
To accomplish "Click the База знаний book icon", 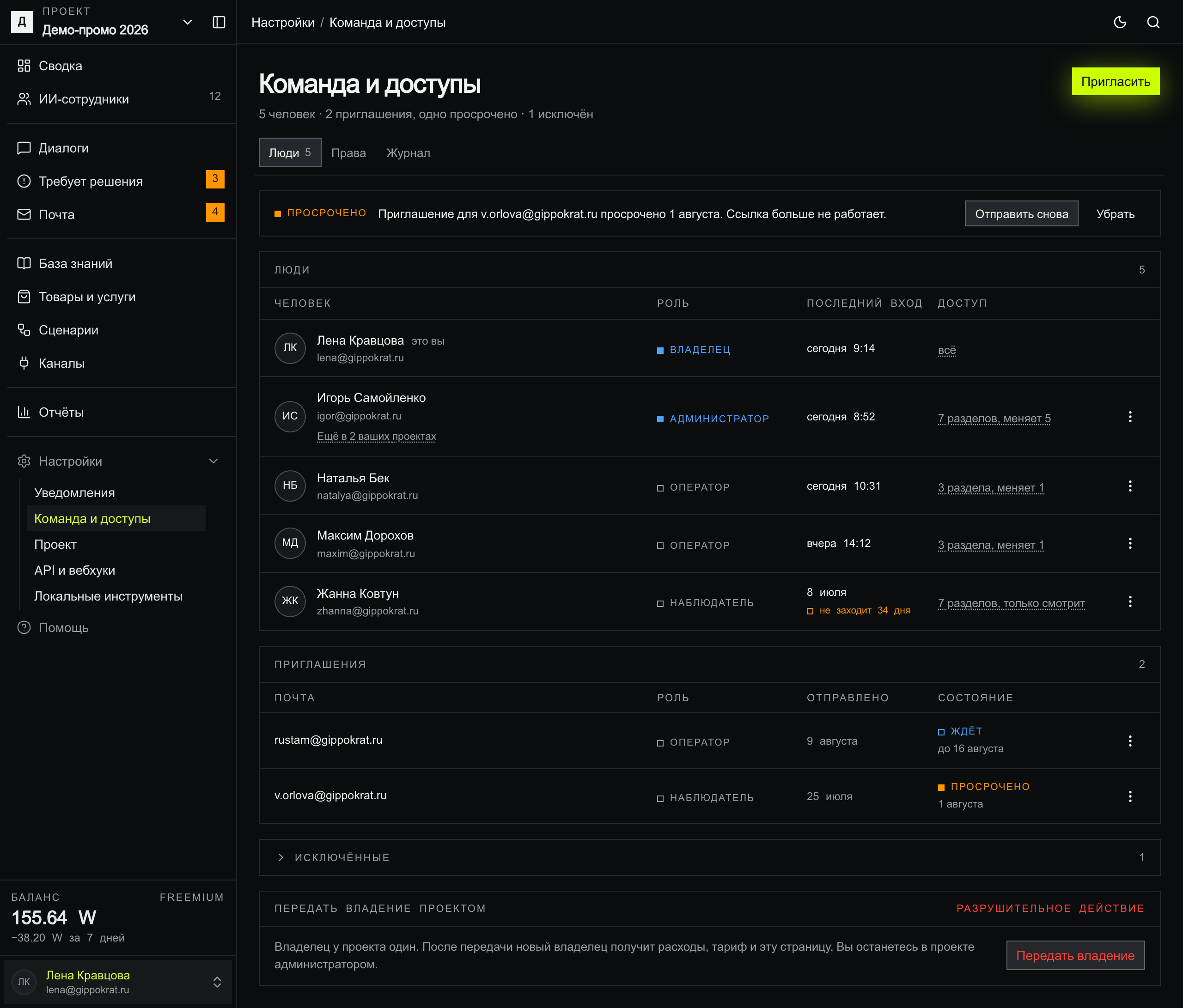I will 24,263.
